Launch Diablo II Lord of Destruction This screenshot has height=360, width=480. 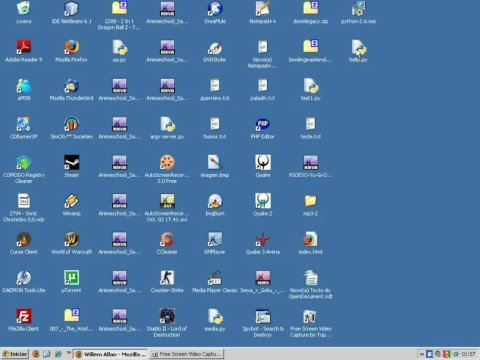point(167,323)
